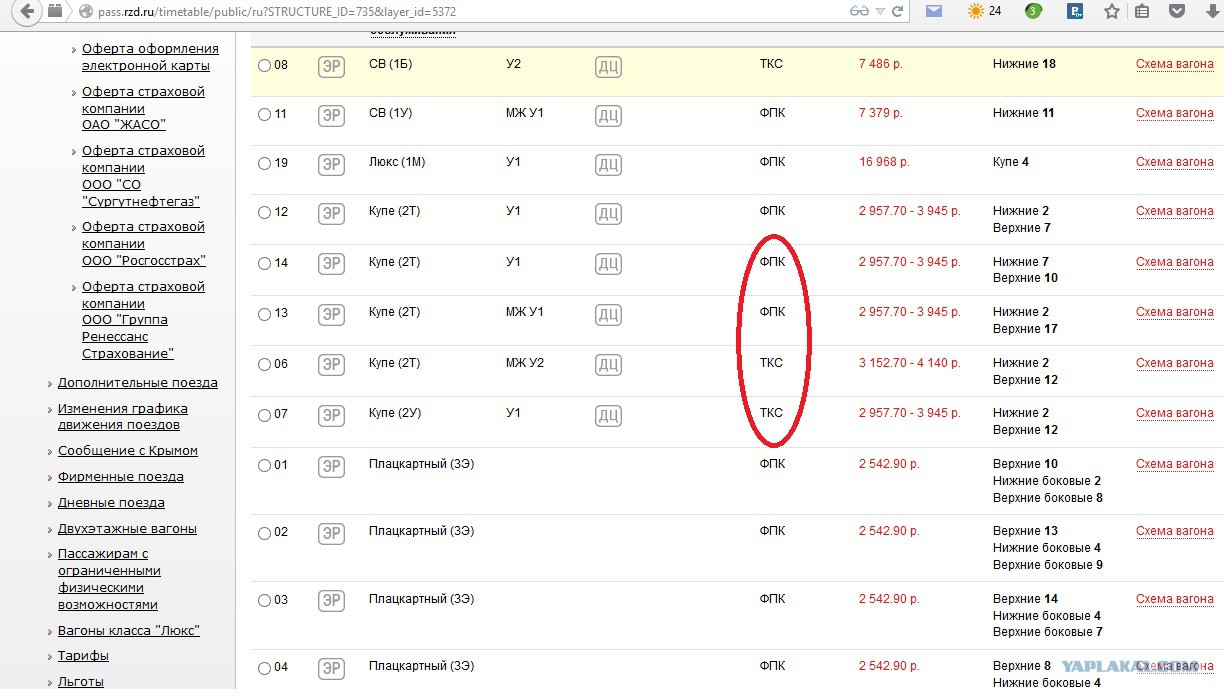This screenshot has height=696, width=1224.
Task: Click the ДЦ icon in wagon 14 row
Action: pyautogui.click(x=608, y=265)
